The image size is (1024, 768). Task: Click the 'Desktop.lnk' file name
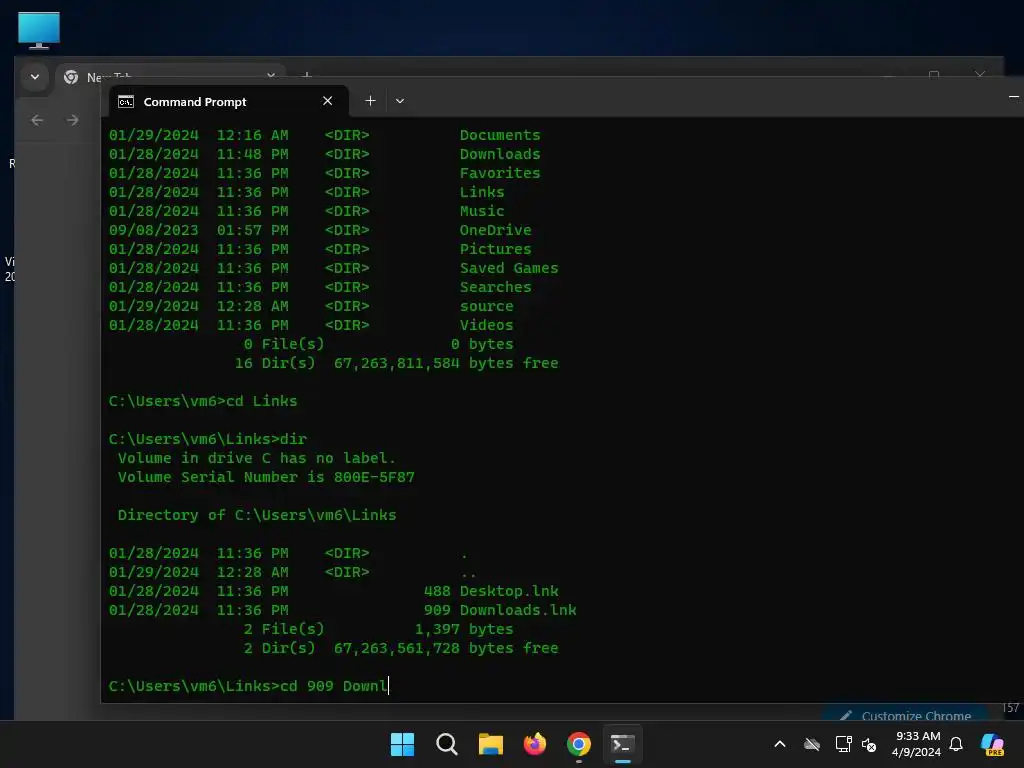coord(509,591)
